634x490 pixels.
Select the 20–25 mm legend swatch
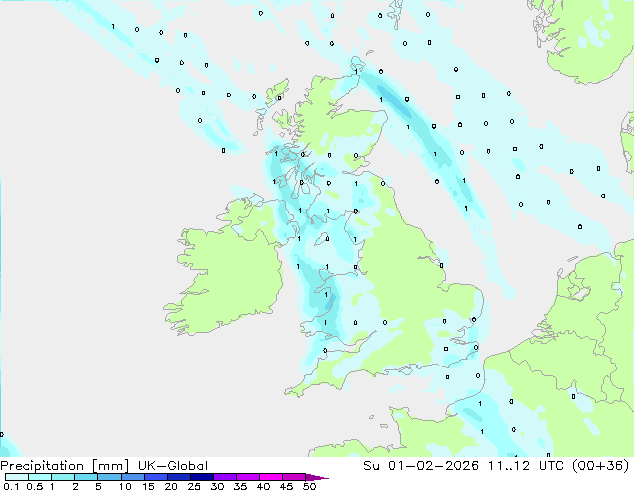click(178, 477)
